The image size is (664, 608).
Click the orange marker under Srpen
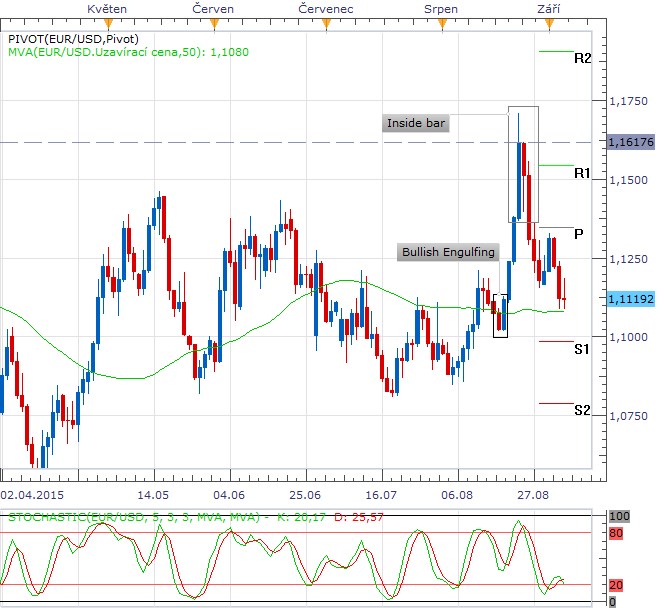[x=441, y=21]
